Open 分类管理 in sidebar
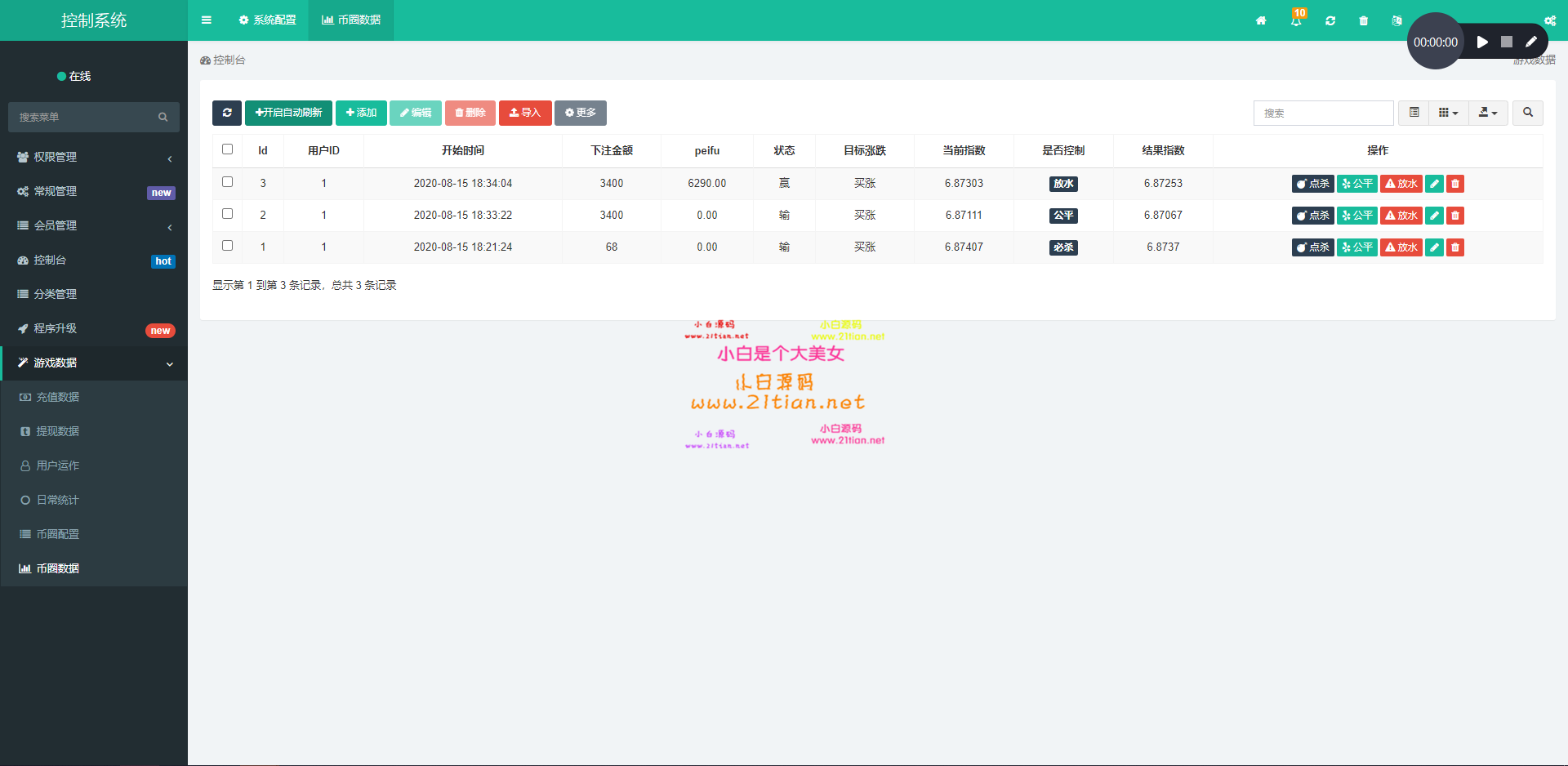This screenshot has width=1568, height=766. pos(94,294)
